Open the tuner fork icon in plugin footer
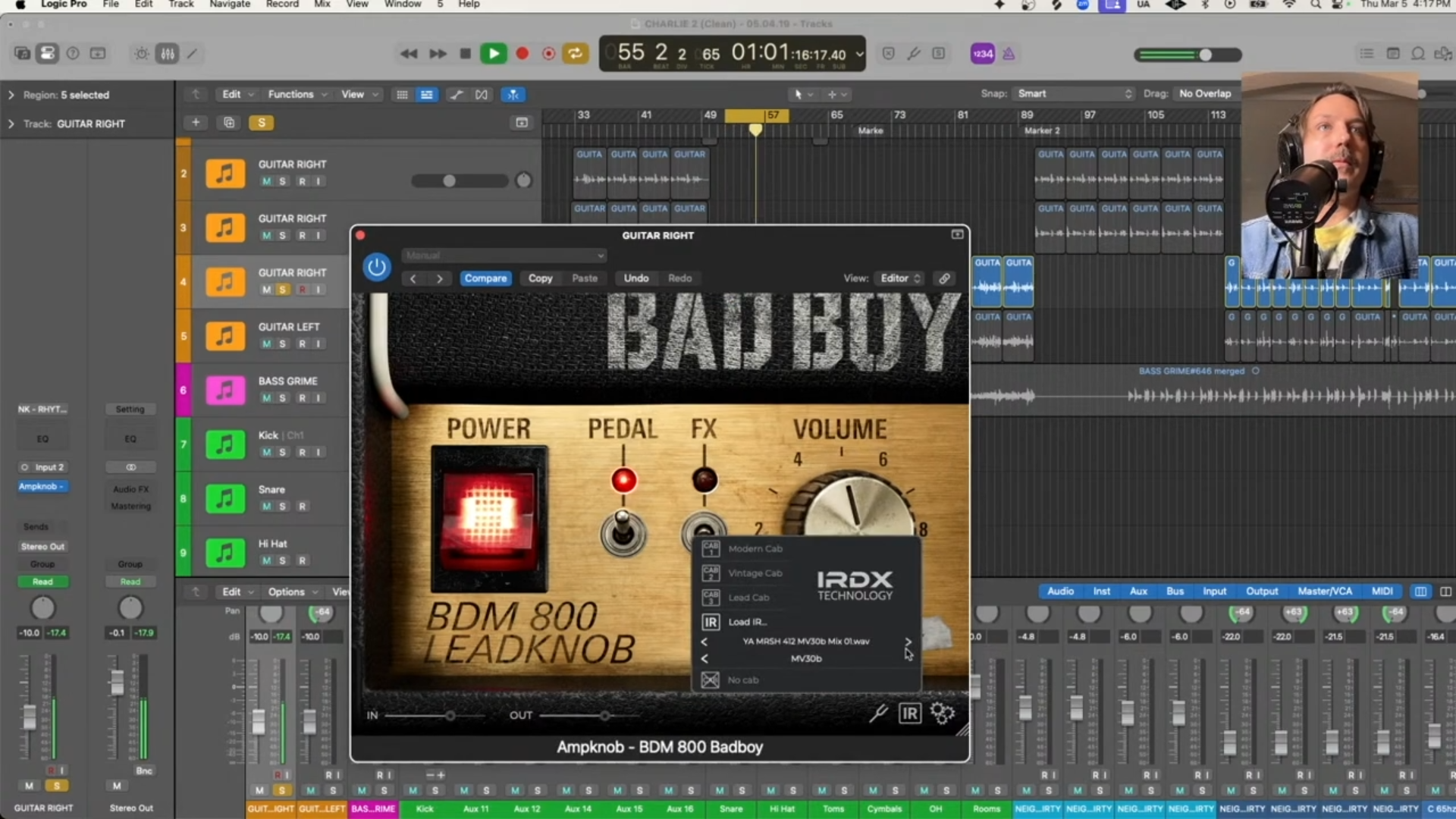Screen dimensions: 1456x819 coord(878,714)
